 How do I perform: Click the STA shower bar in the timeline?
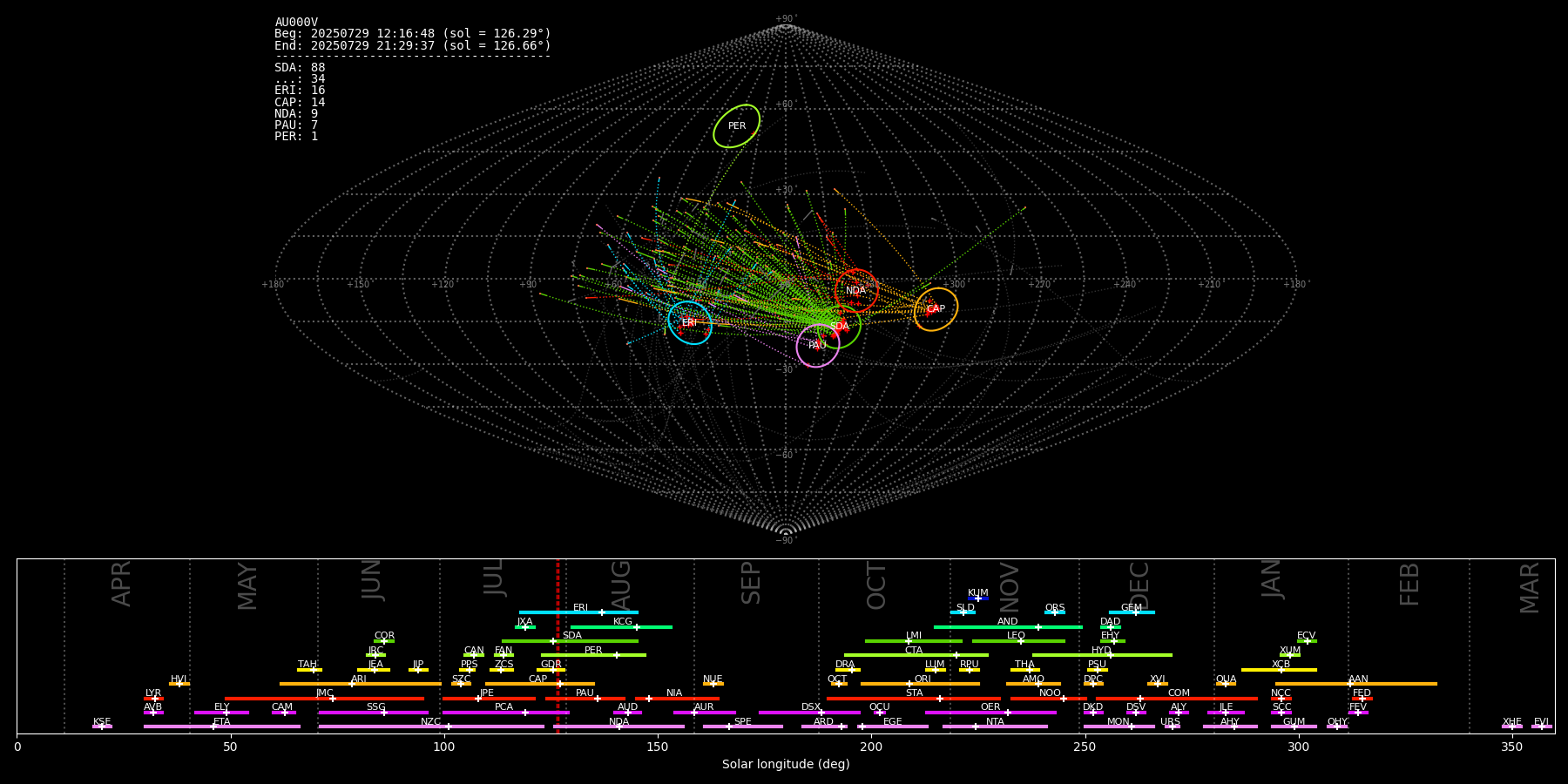pyautogui.click(x=914, y=698)
